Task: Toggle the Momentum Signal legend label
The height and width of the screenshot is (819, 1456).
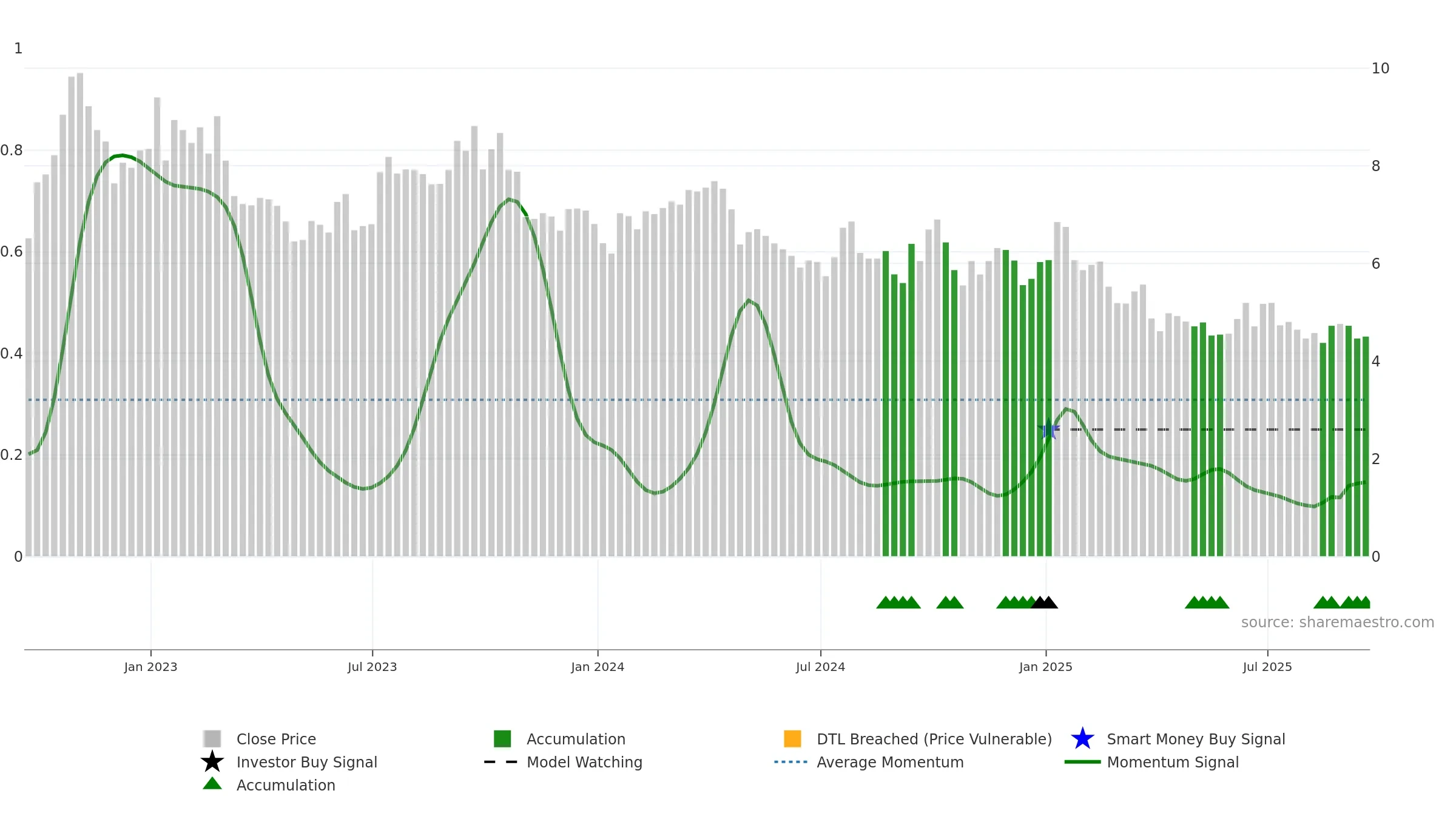Action: click(x=1173, y=762)
